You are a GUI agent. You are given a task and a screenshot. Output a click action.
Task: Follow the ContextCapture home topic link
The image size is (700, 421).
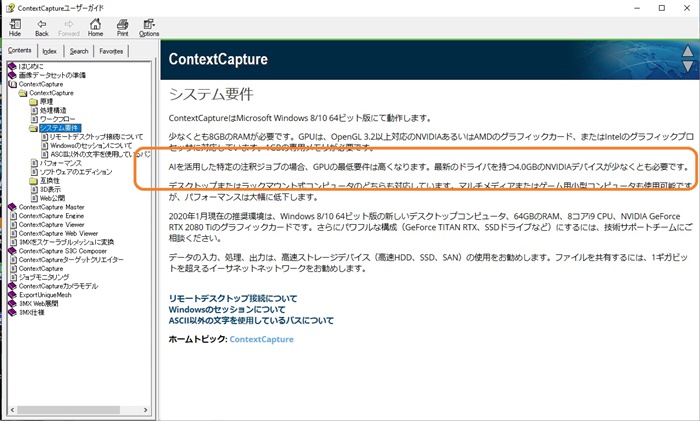coord(262,339)
